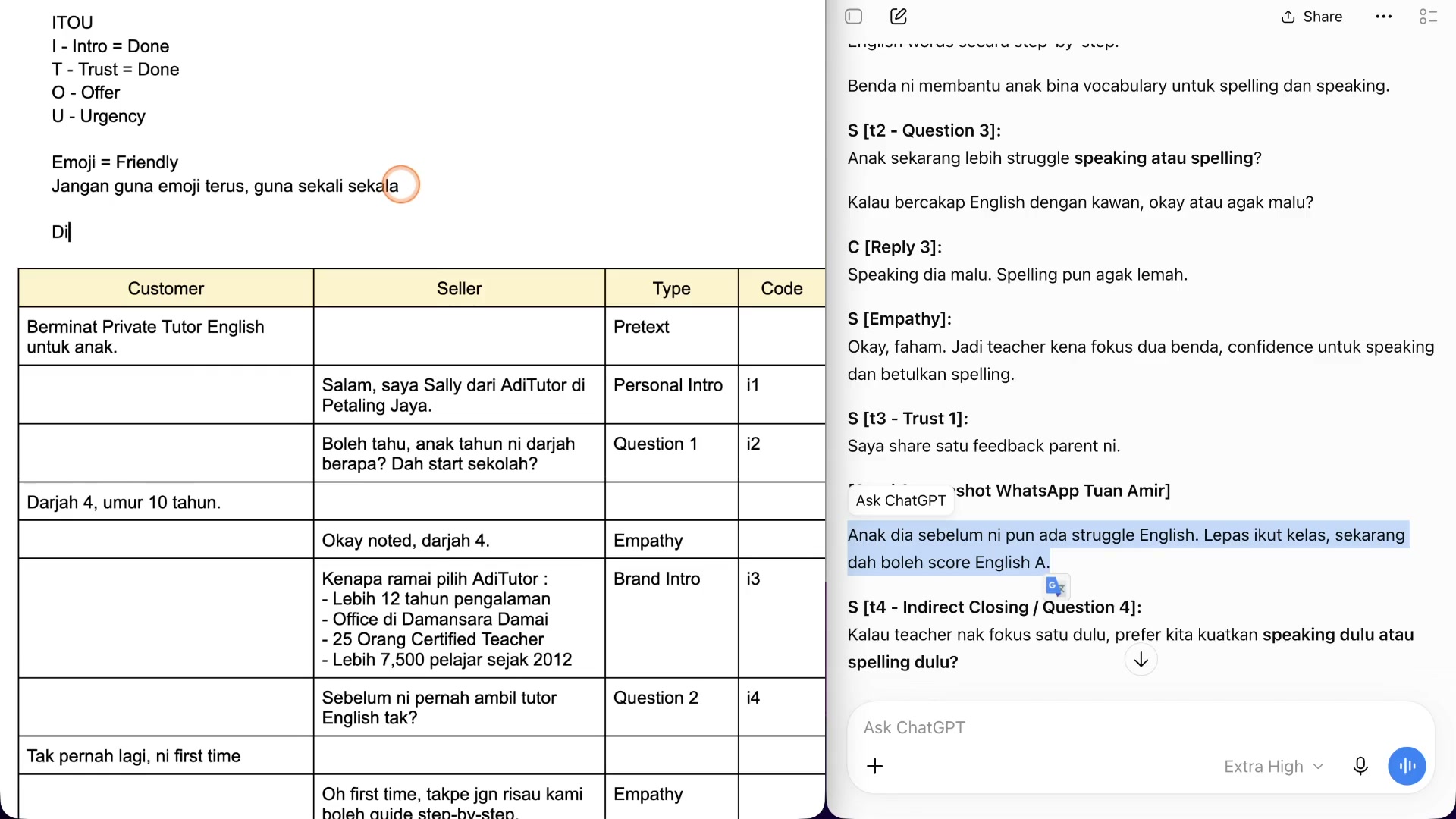Click the 'O - Offer' line in notes

click(86, 93)
